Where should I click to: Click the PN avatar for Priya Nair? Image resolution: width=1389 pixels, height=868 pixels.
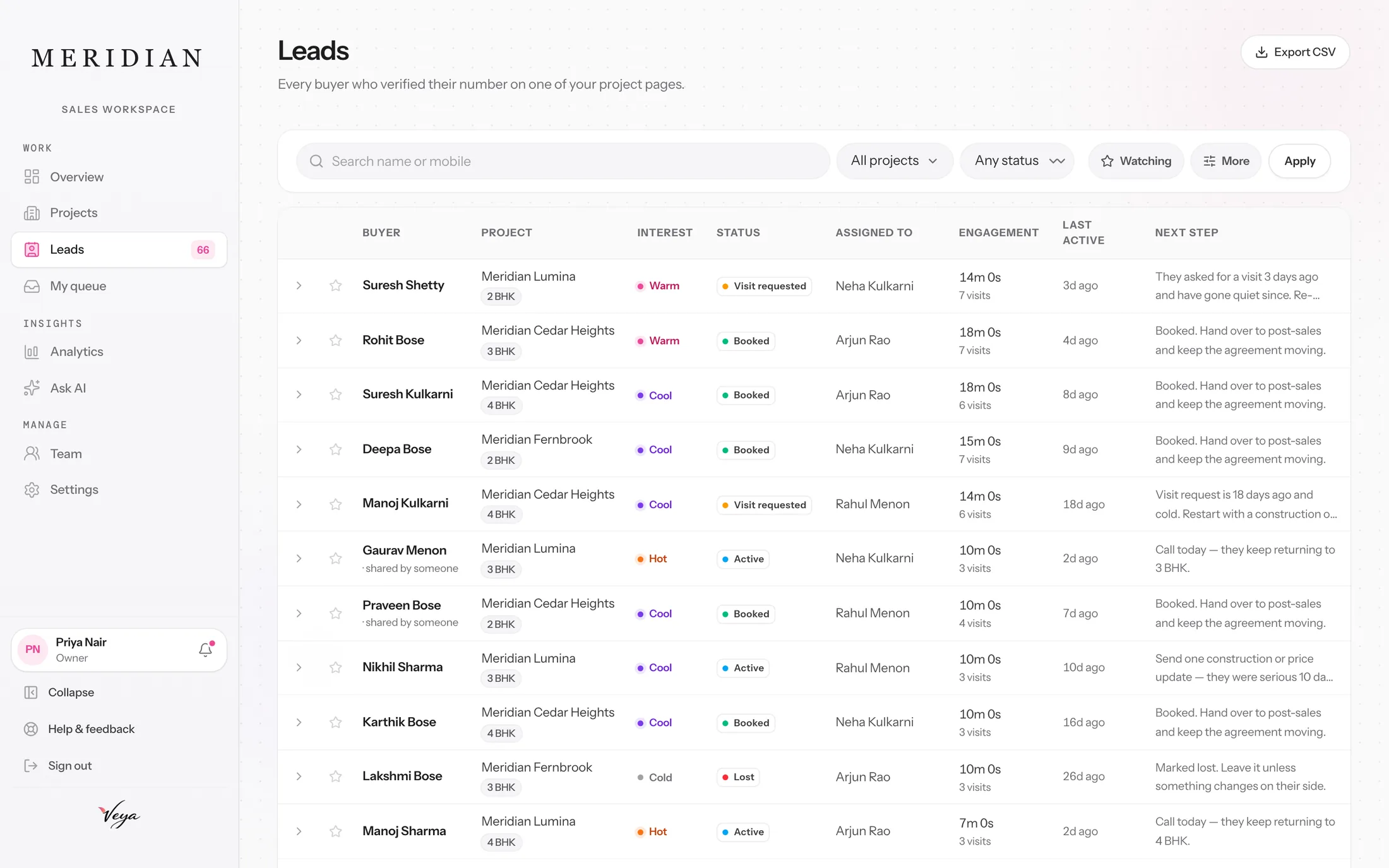coord(33,649)
